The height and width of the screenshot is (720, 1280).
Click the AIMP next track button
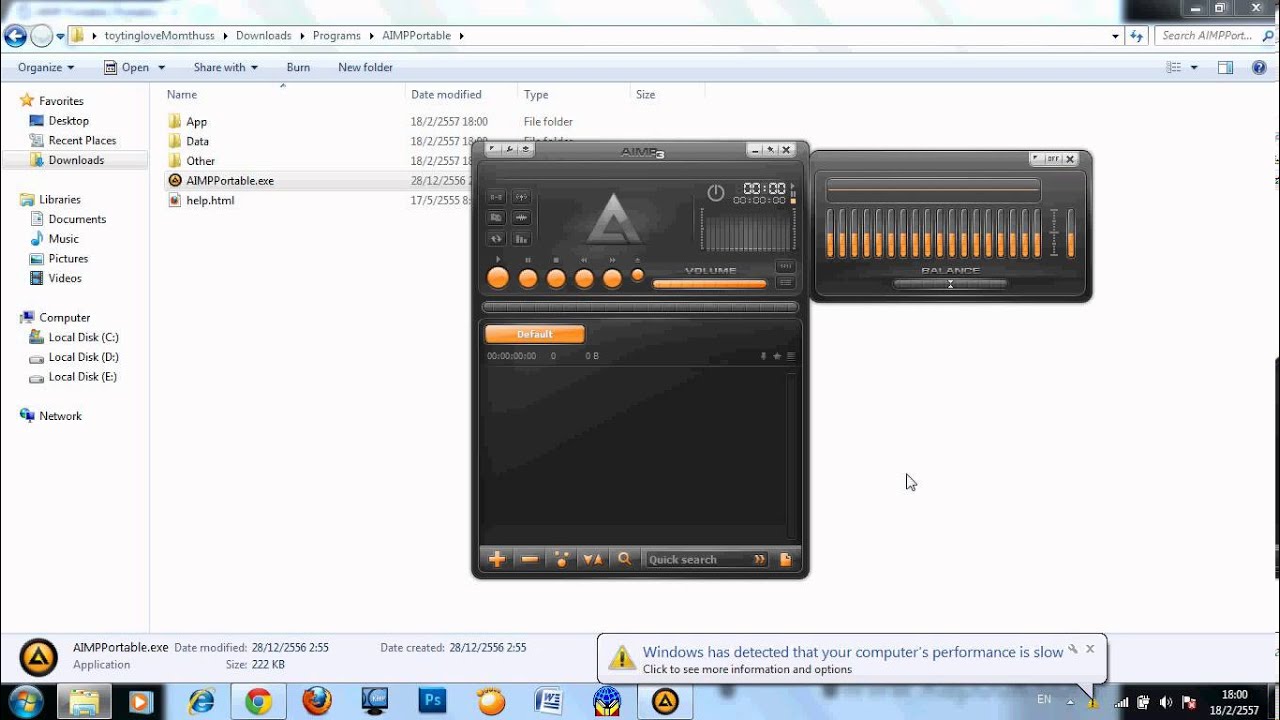pos(612,279)
